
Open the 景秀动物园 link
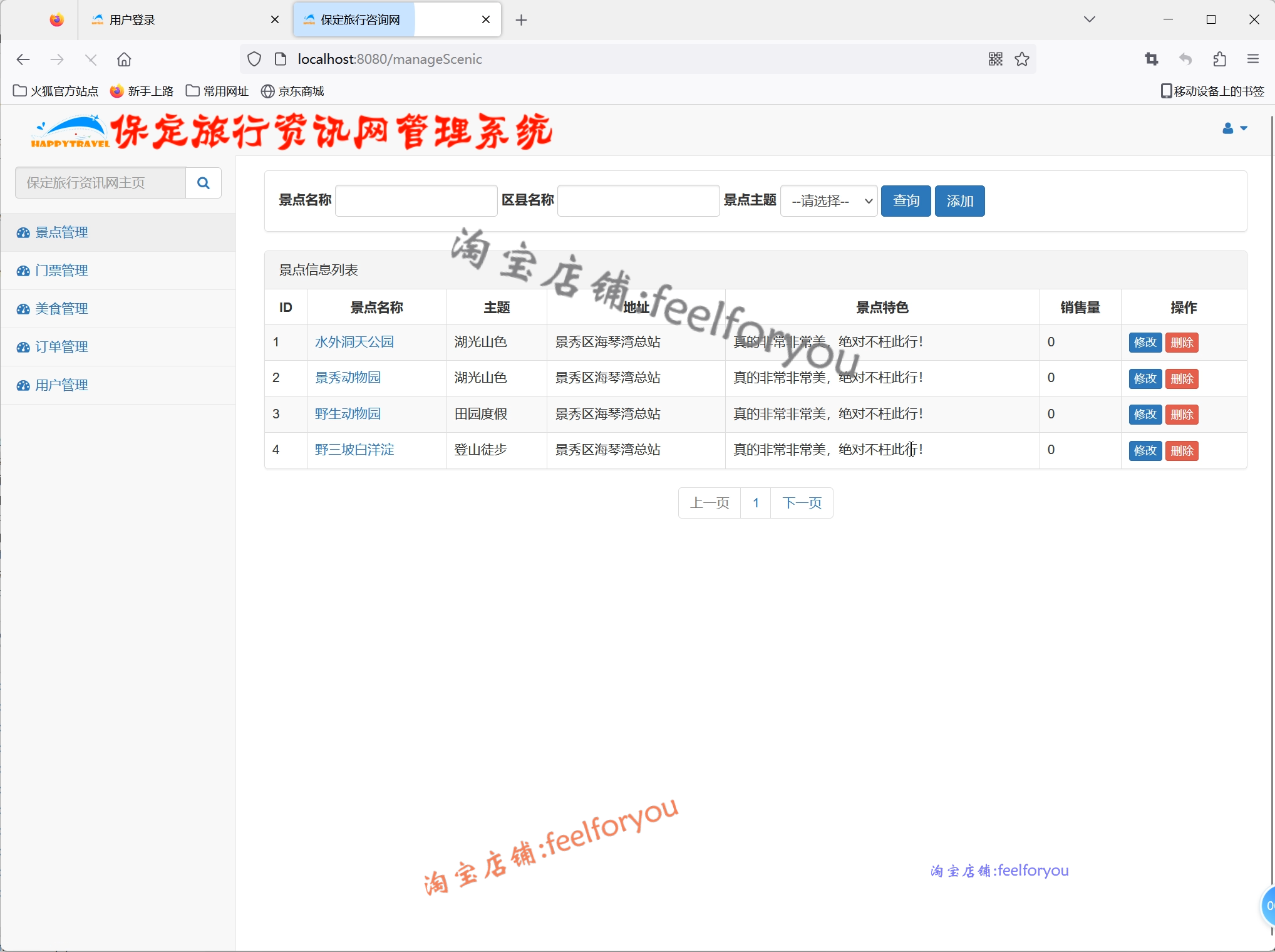(x=348, y=378)
